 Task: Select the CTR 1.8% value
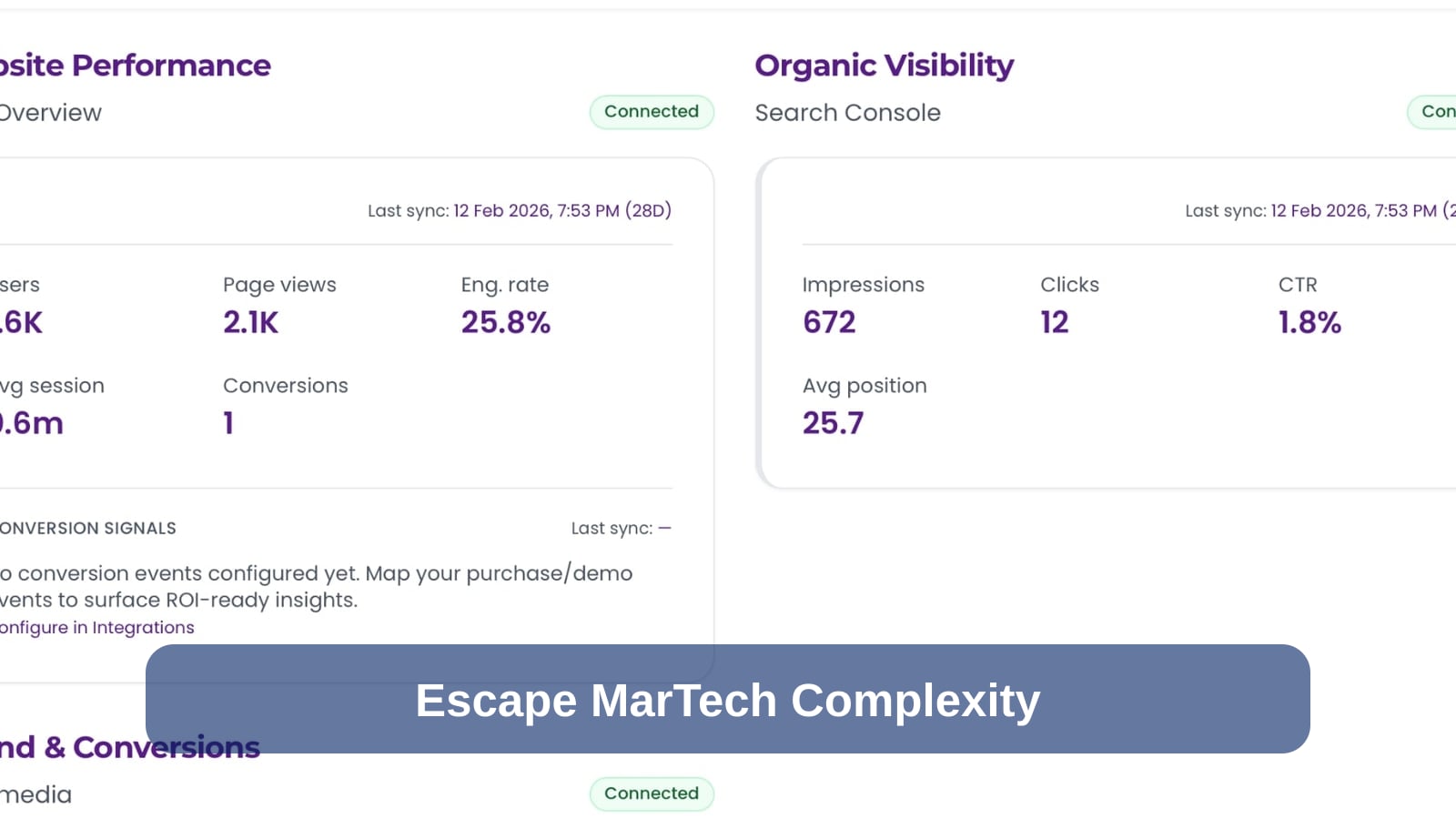(1309, 322)
